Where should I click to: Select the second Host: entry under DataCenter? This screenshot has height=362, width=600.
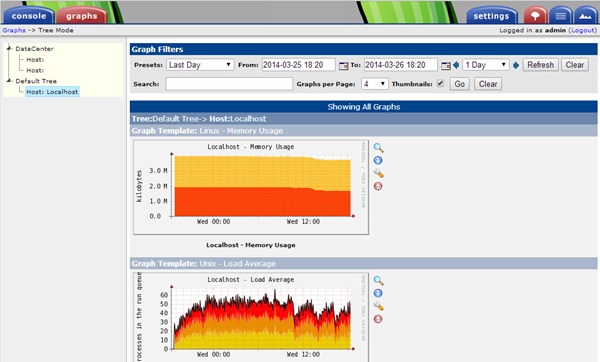pos(35,70)
